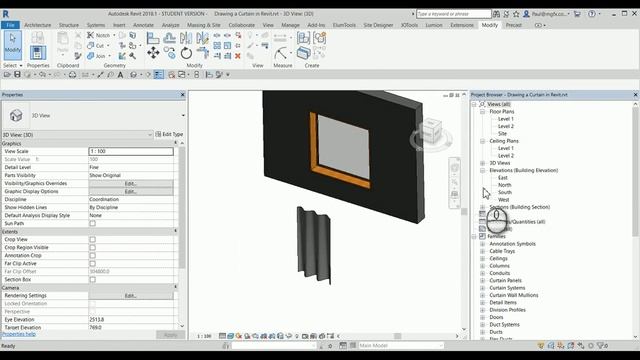Open the Massing & Site ribbon tab
640x360 pixels.
tap(204, 25)
